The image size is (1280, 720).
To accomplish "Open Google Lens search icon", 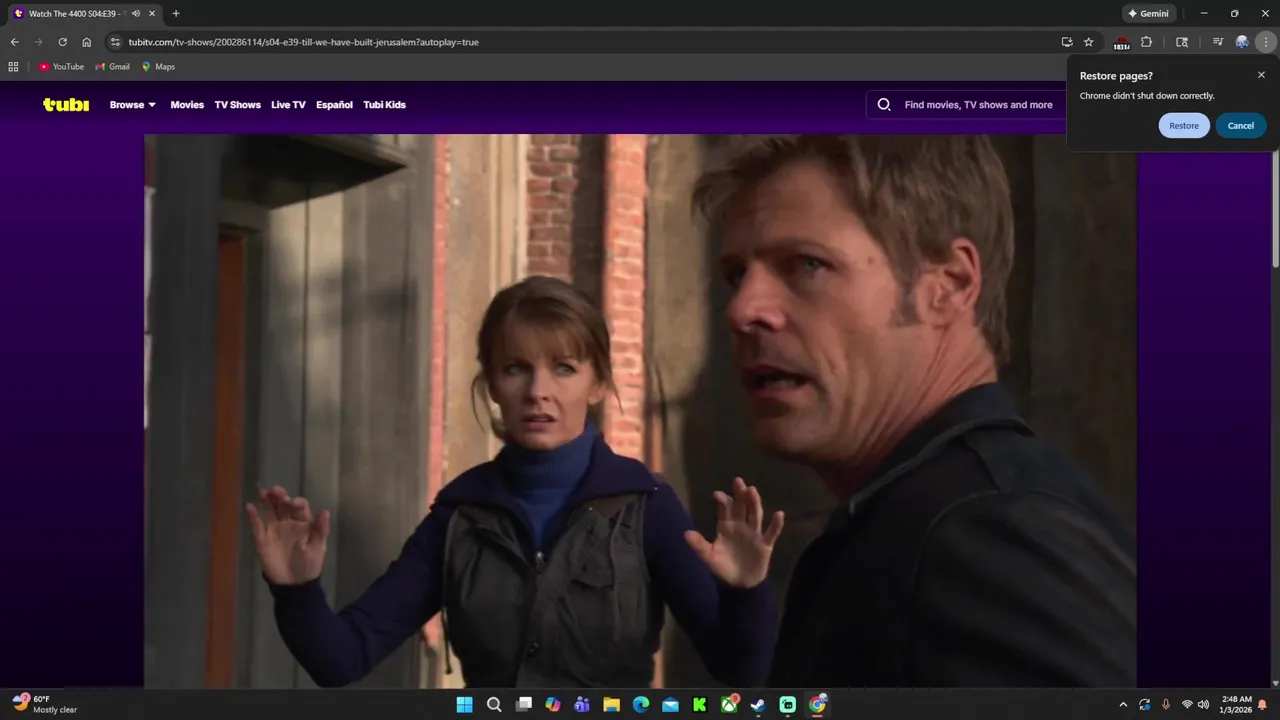I will click(1182, 42).
